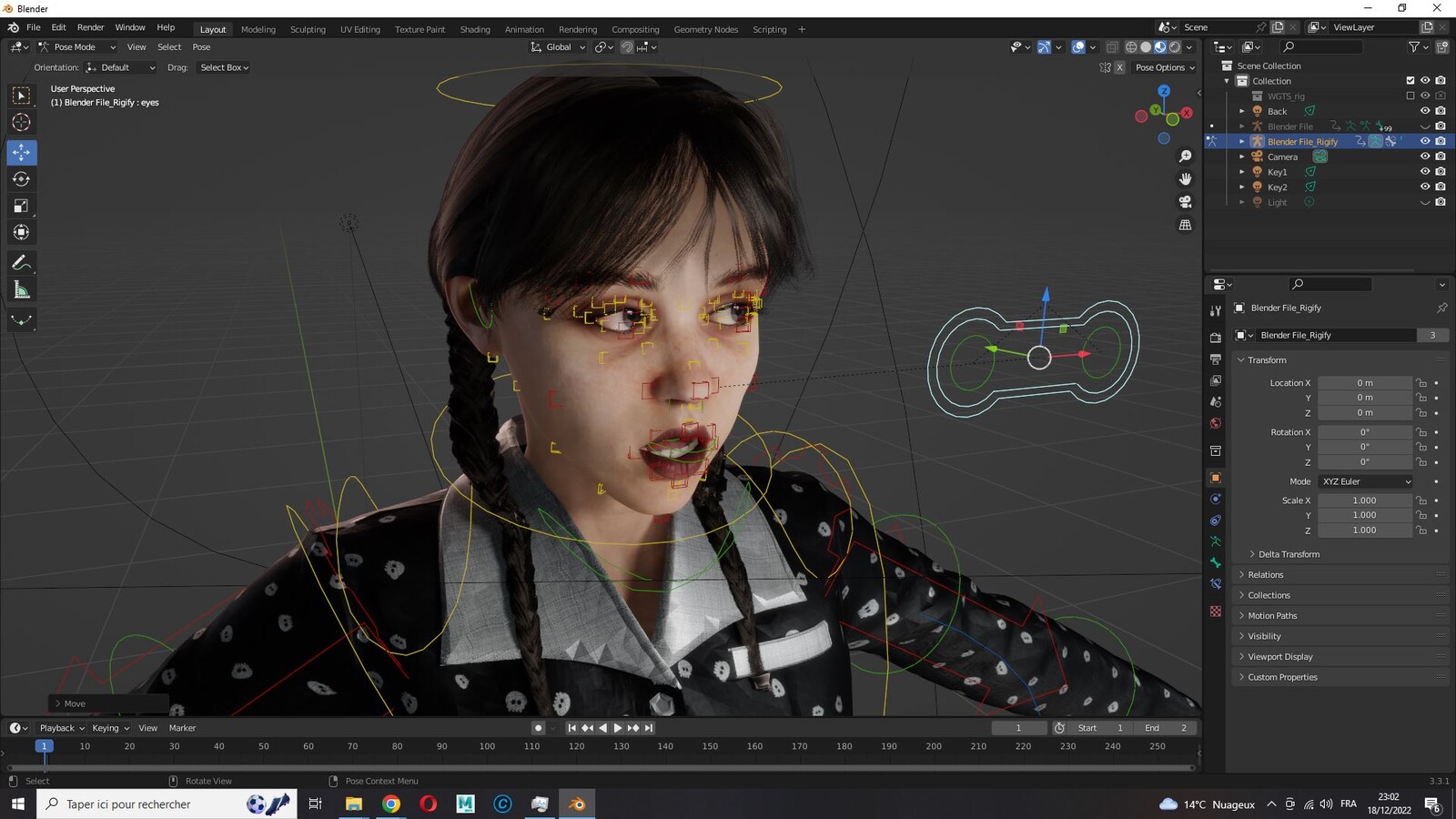The width and height of the screenshot is (1456, 819).
Task: Open the Marker menu in timeline
Action: tap(182, 728)
